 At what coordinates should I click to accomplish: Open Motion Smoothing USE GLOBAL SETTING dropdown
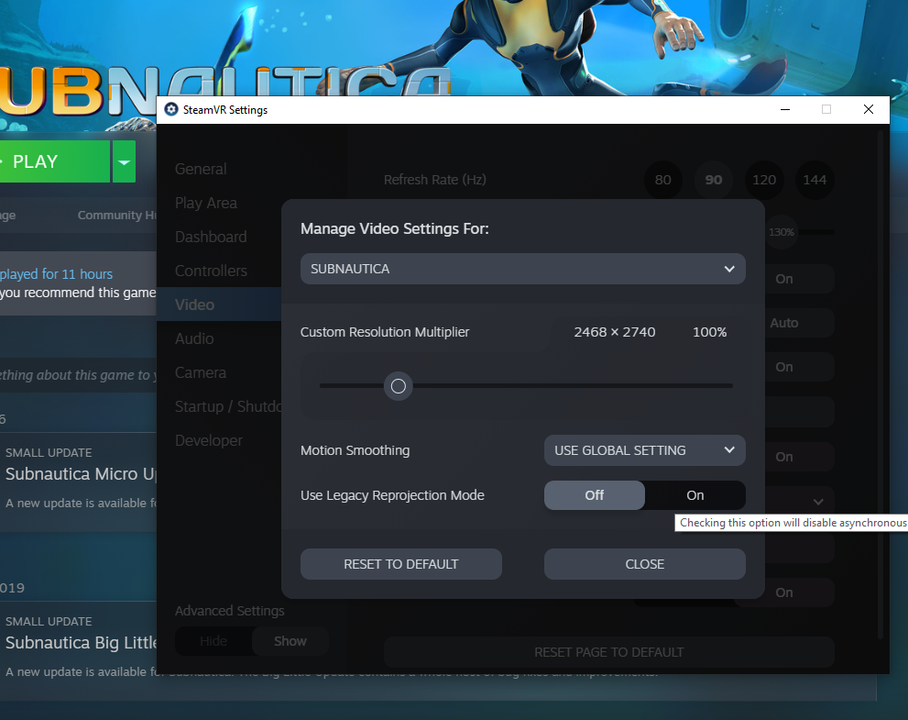[645, 450]
